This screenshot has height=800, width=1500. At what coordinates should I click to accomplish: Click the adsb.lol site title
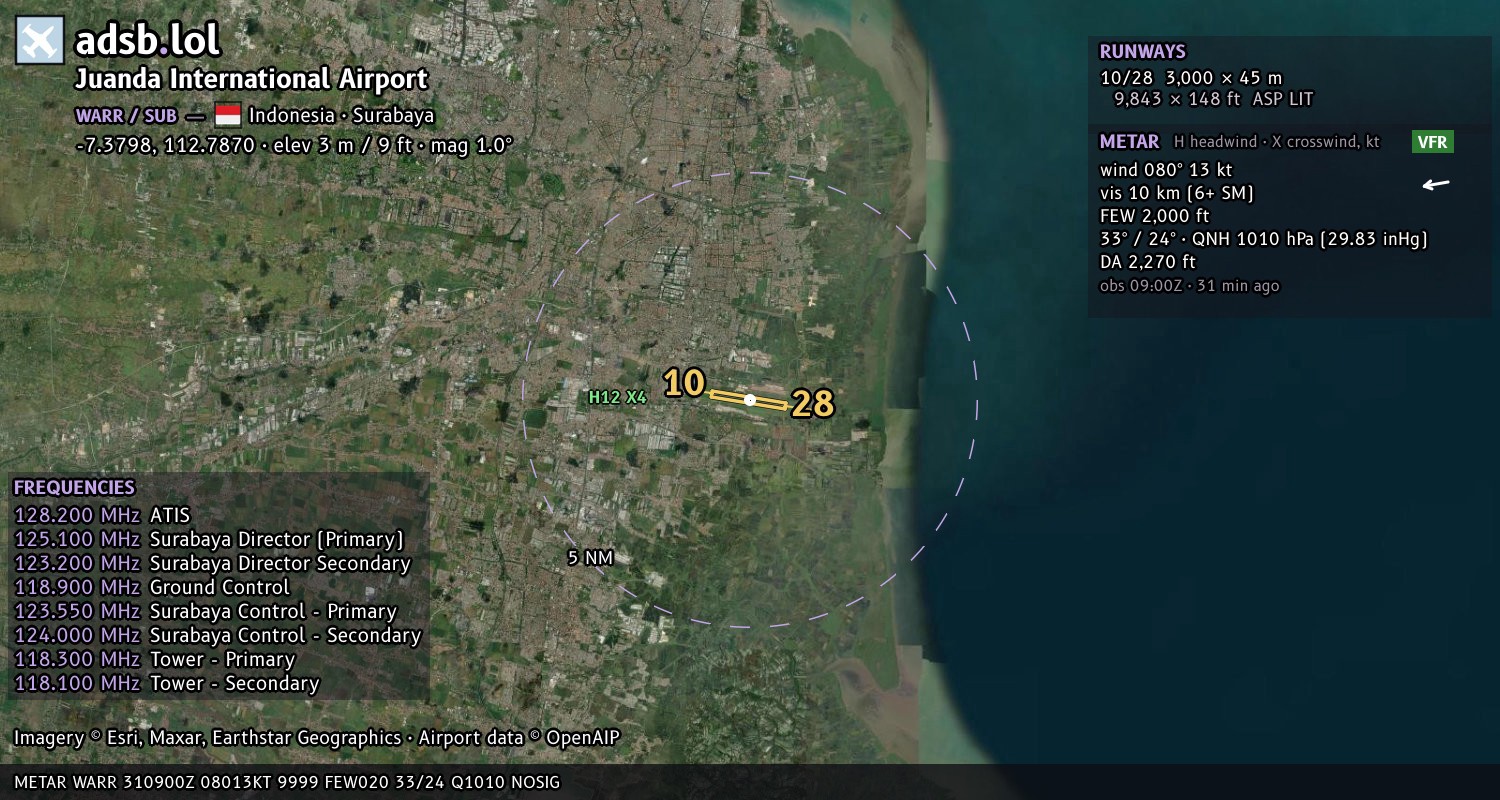click(x=147, y=40)
